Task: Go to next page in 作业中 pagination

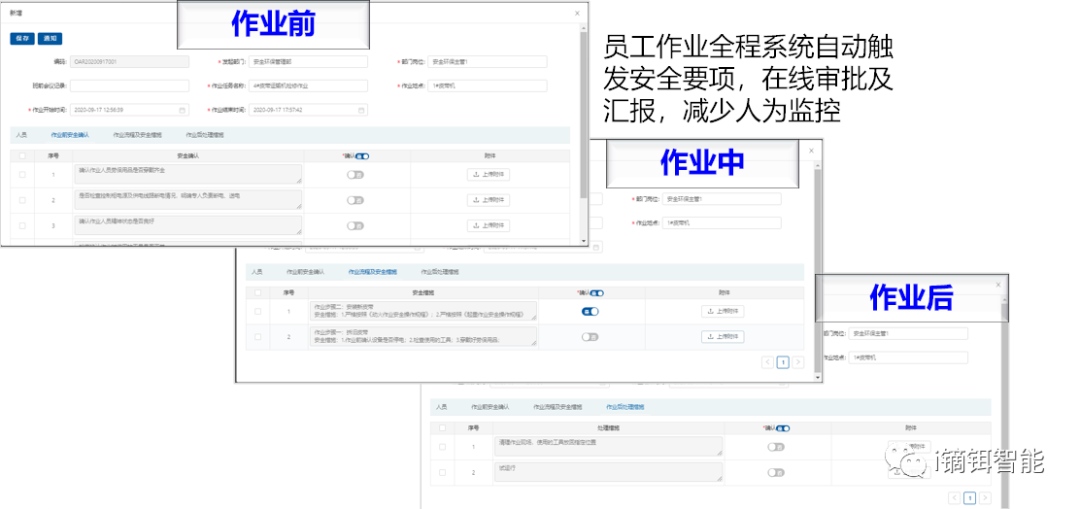Action: coord(798,362)
